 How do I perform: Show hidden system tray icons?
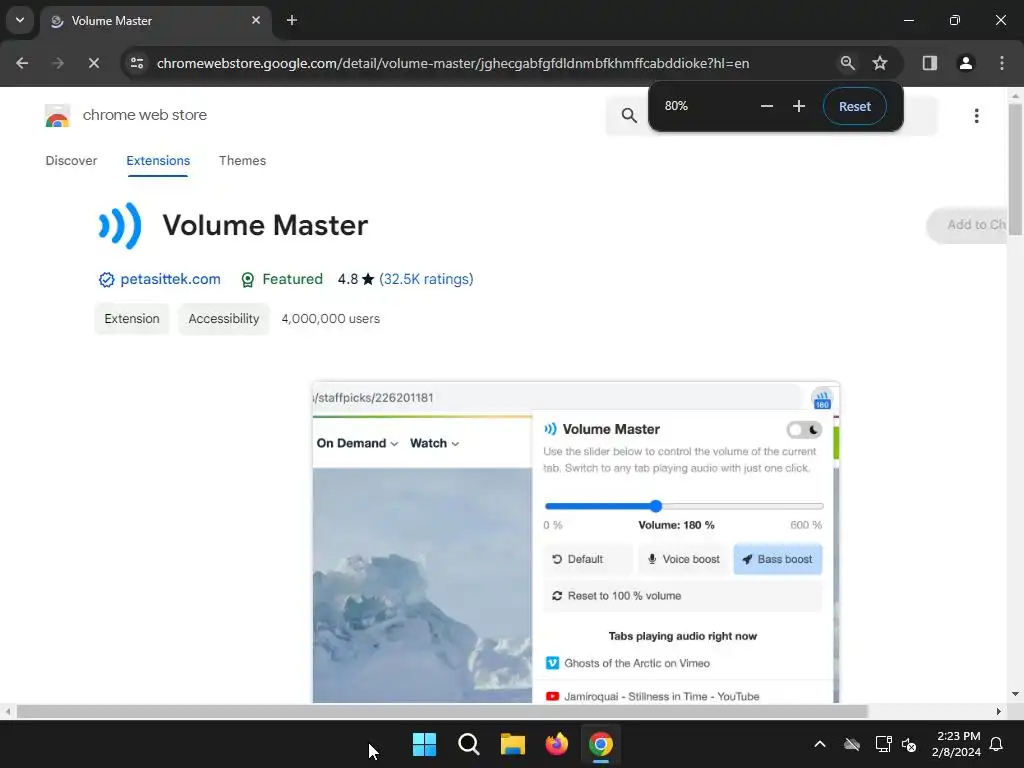click(x=820, y=744)
